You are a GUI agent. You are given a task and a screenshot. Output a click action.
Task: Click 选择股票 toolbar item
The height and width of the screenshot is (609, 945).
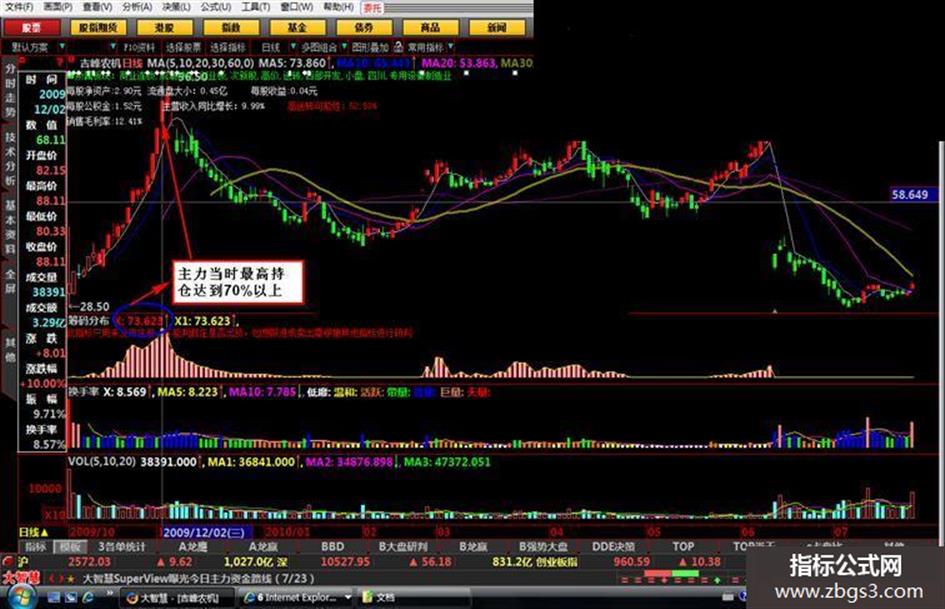click(x=183, y=47)
